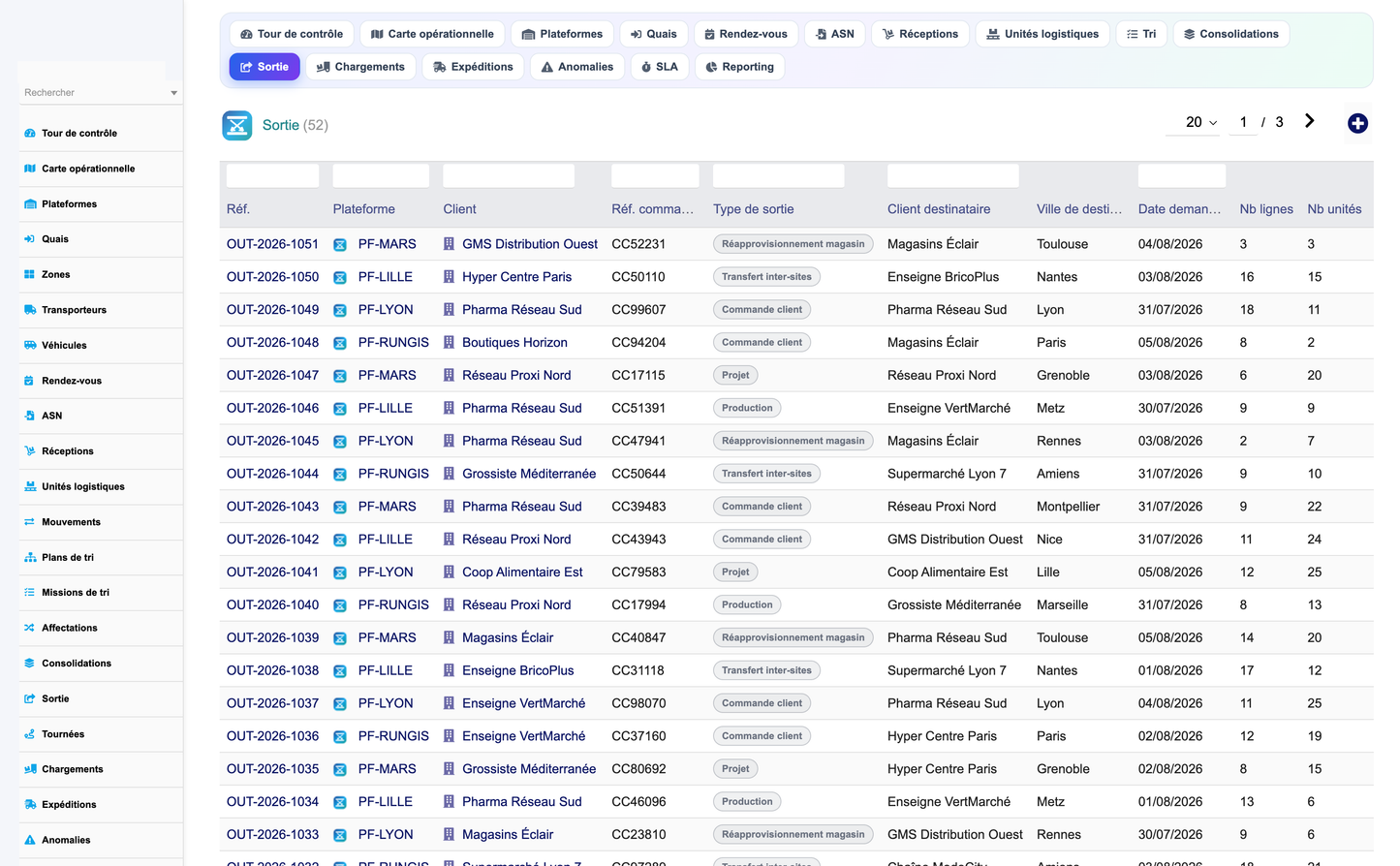Image resolution: width=1400 pixels, height=866 pixels.
Task: Open the page size dropdown showing 20
Action: click(x=1201, y=122)
